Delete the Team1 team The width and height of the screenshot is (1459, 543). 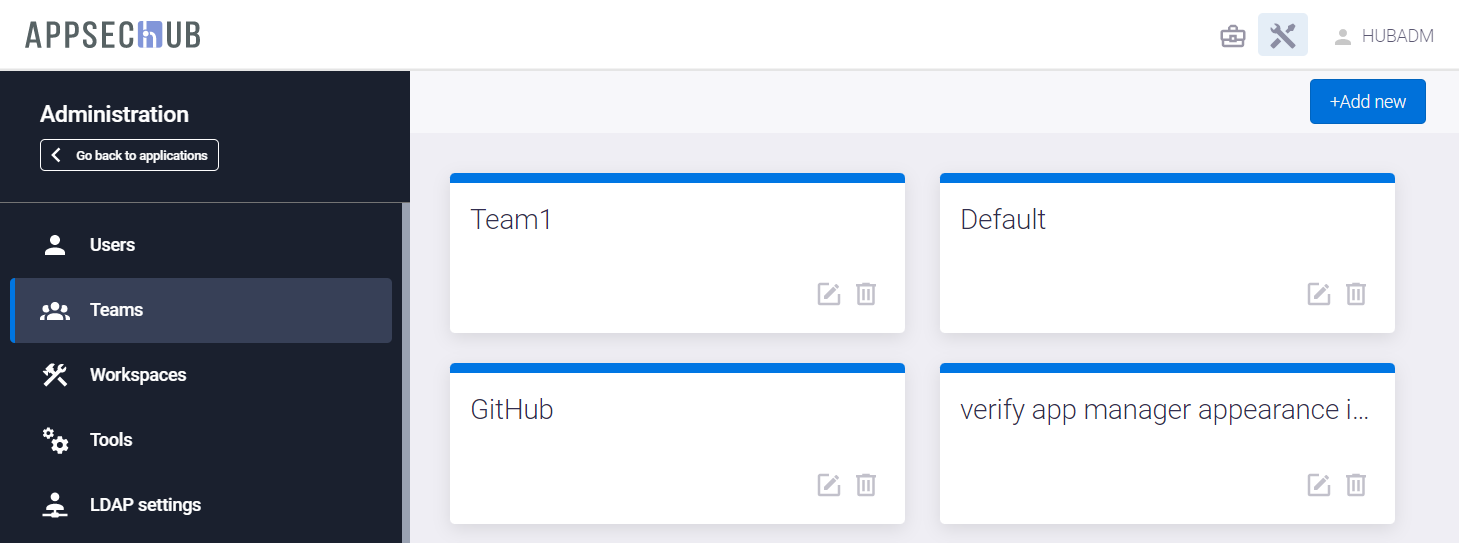(866, 294)
